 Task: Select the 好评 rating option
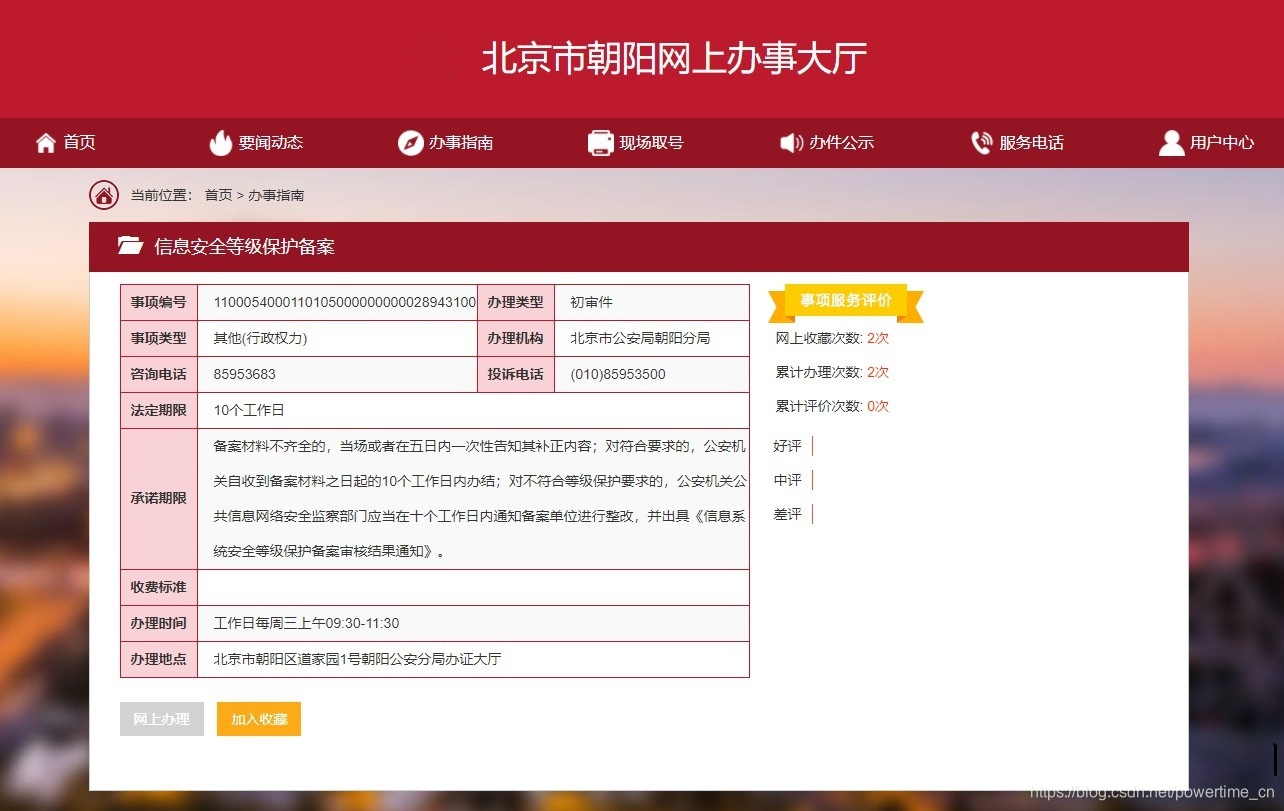tap(788, 446)
